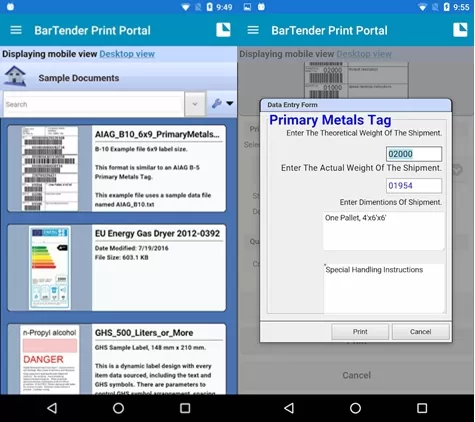
Task: Click Date Modified 7/19/2016 text
Action: click(131, 248)
